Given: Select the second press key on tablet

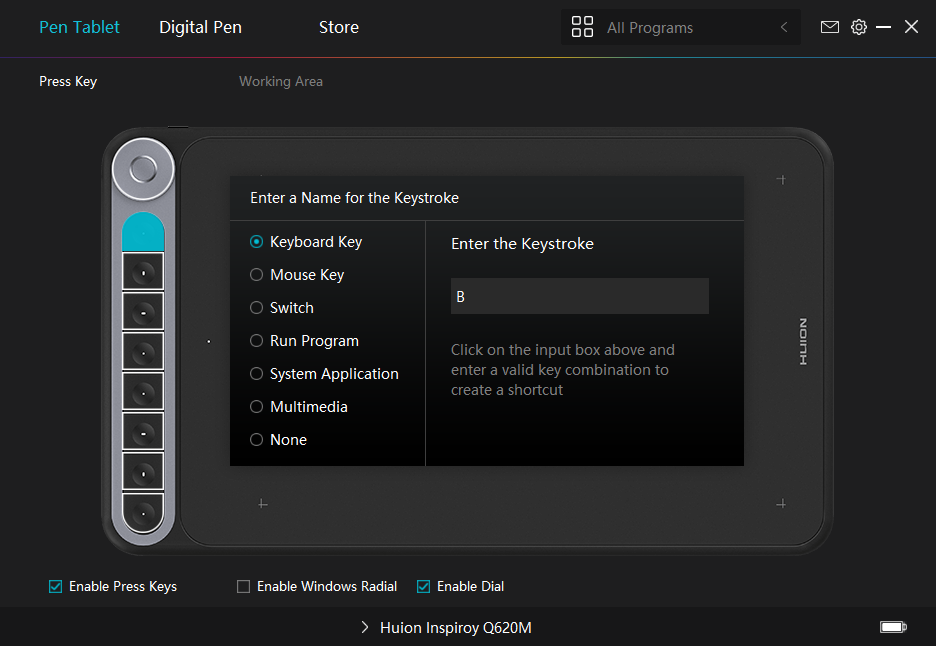Looking at the screenshot, I should click(143, 271).
